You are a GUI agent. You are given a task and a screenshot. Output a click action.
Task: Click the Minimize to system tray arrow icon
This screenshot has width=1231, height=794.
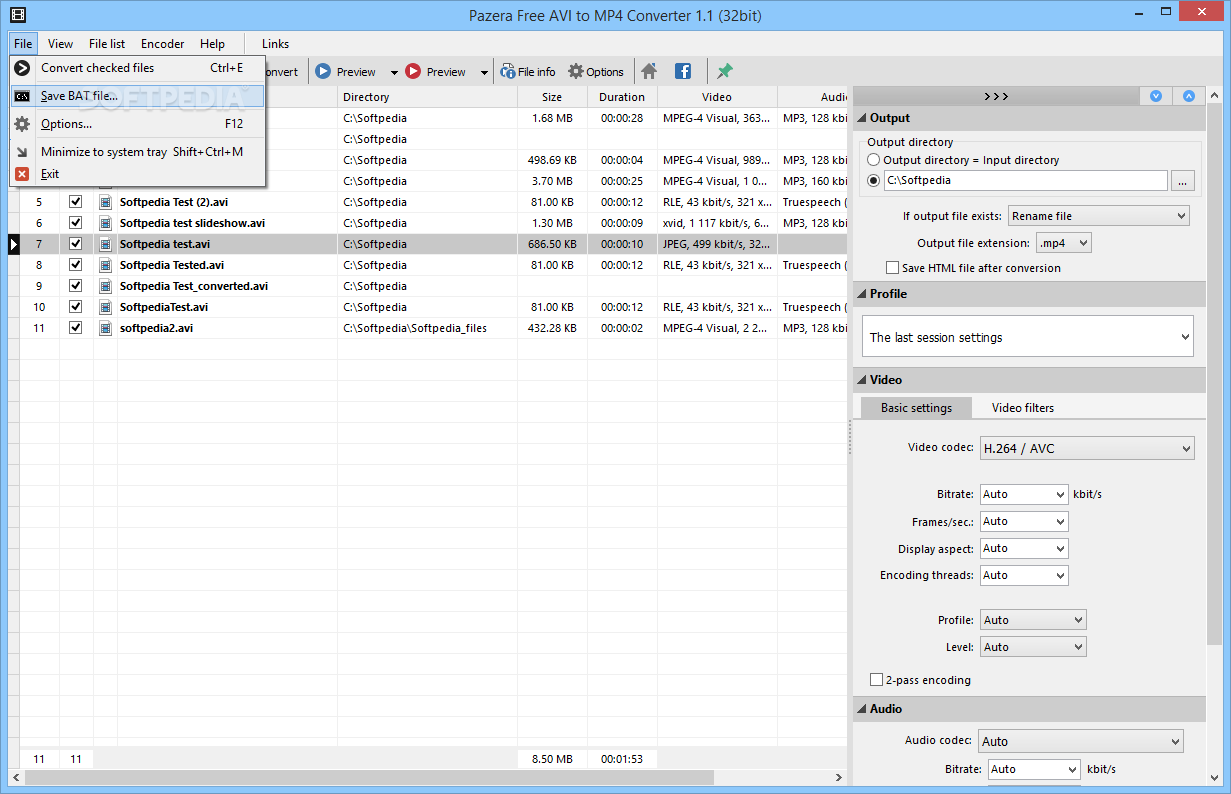coord(22,152)
